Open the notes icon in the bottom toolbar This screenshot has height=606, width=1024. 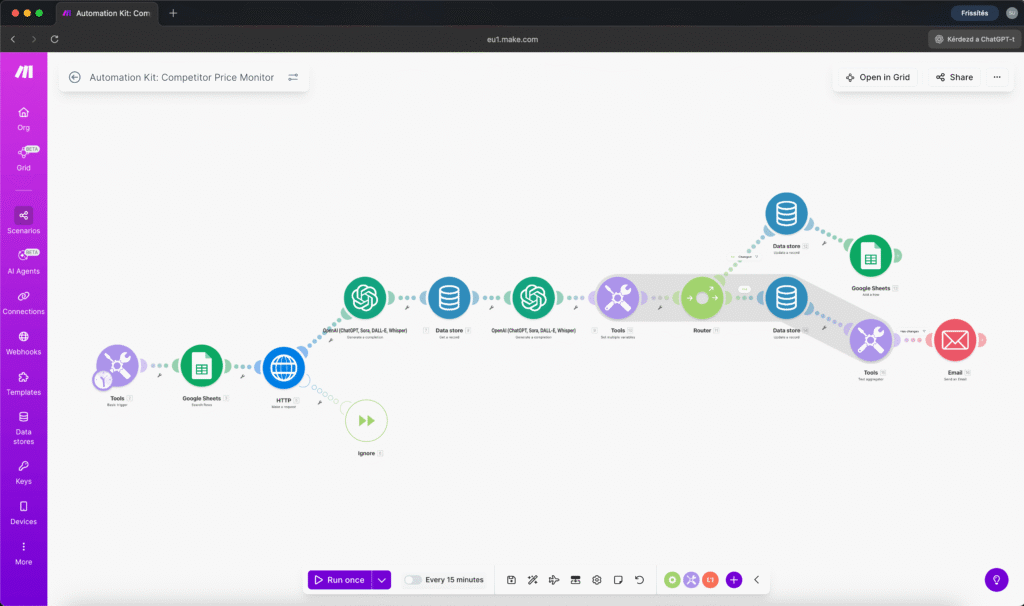pyautogui.click(x=618, y=579)
